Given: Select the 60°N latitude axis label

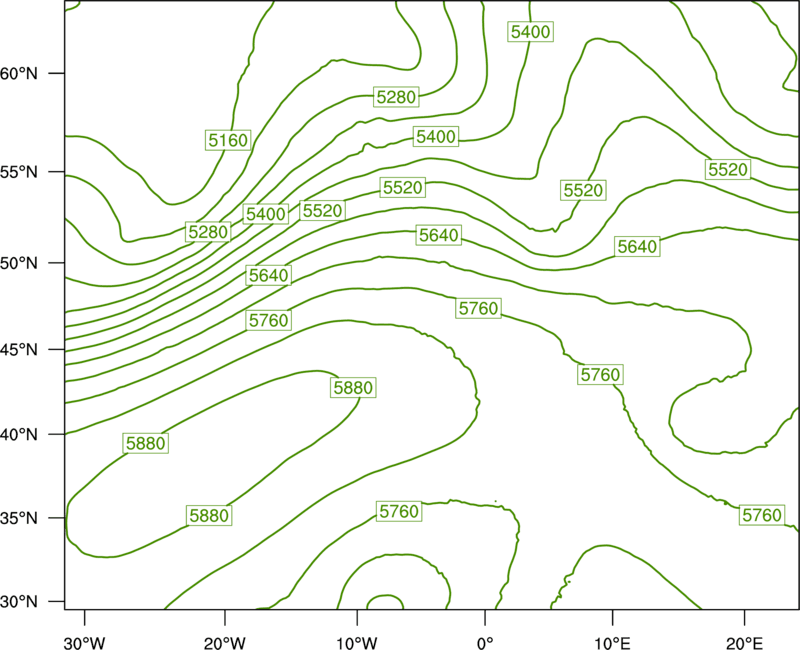Looking at the screenshot, I should click(x=19, y=73).
